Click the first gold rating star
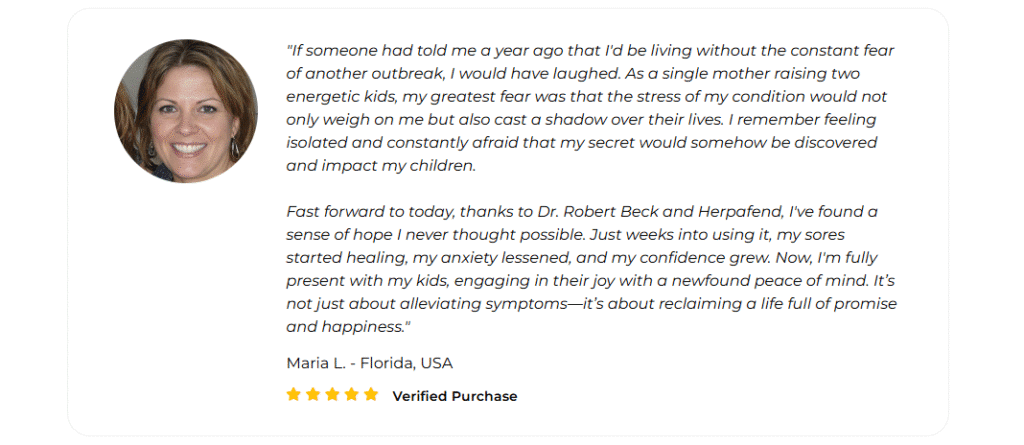 click(293, 394)
